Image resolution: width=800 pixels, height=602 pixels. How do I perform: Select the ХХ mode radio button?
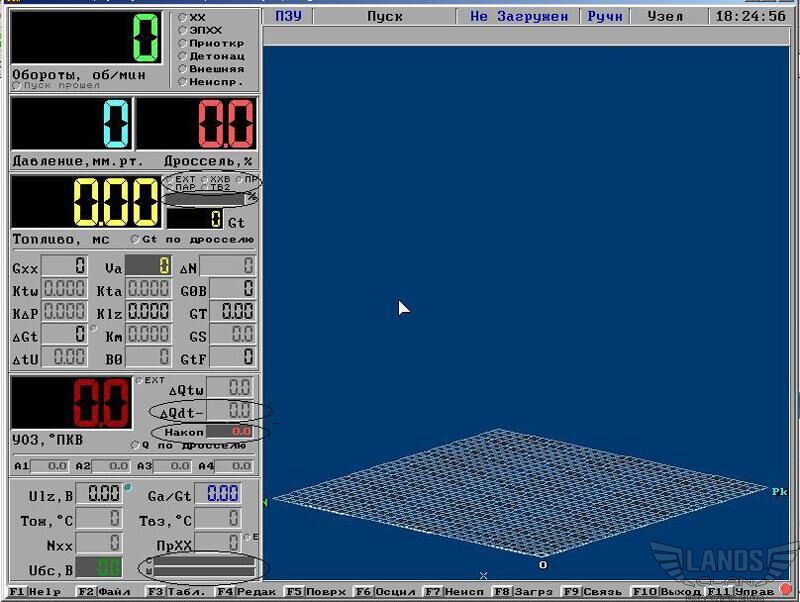coord(181,17)
